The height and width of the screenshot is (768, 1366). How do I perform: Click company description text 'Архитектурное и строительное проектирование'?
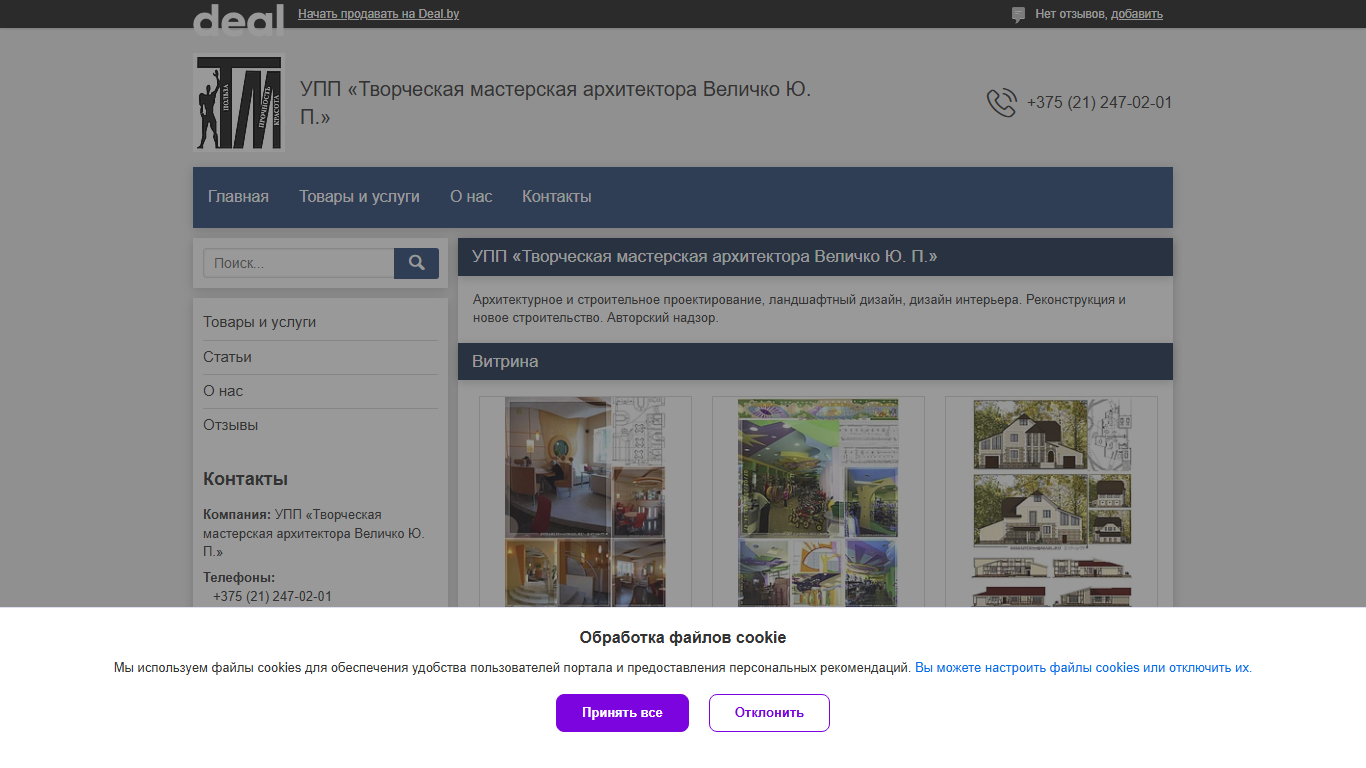coord(618,300)
